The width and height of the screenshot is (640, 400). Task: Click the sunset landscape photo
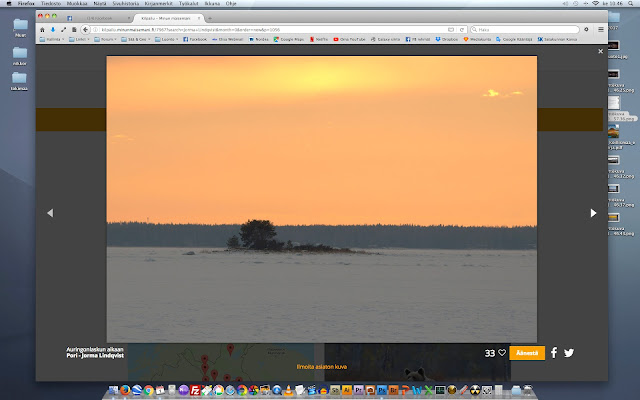point(322,199)
